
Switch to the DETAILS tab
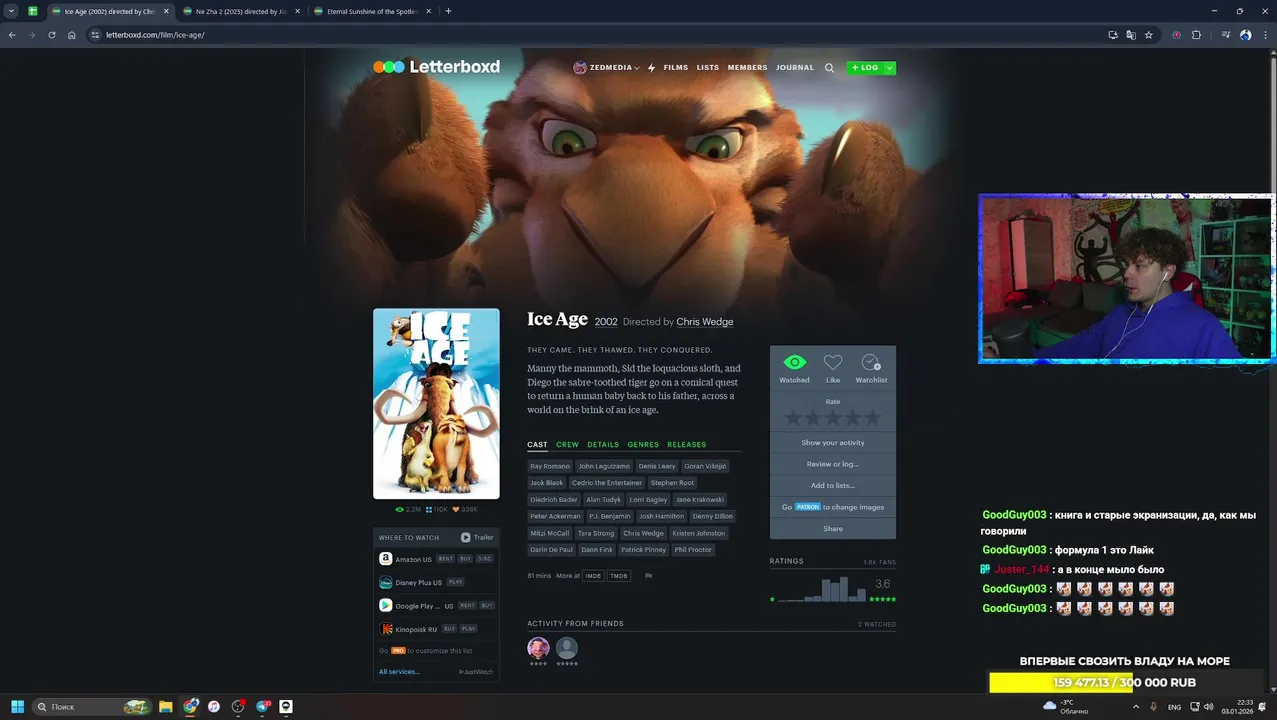(x=603, y=445)
